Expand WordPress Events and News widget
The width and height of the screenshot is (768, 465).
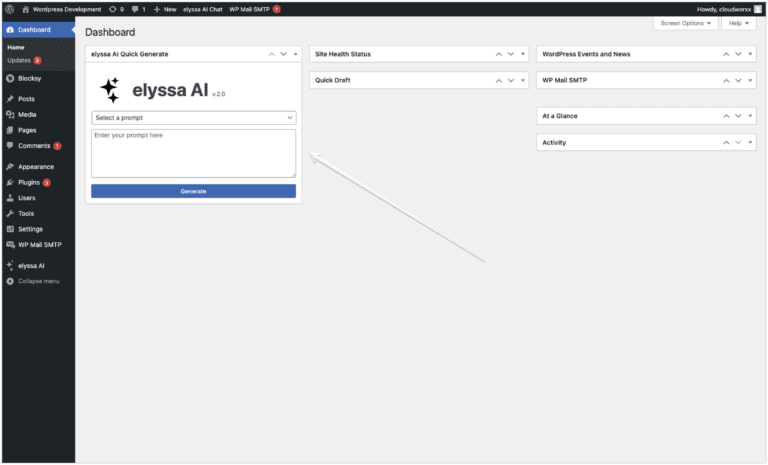pyautogui.click(x=750, y=54)
